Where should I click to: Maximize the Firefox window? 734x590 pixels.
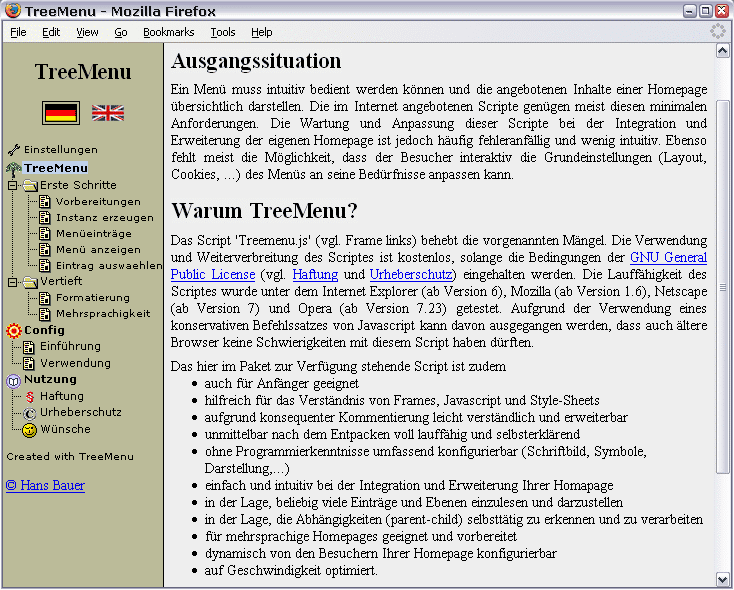pyautogui.click(x=705, y=10)
